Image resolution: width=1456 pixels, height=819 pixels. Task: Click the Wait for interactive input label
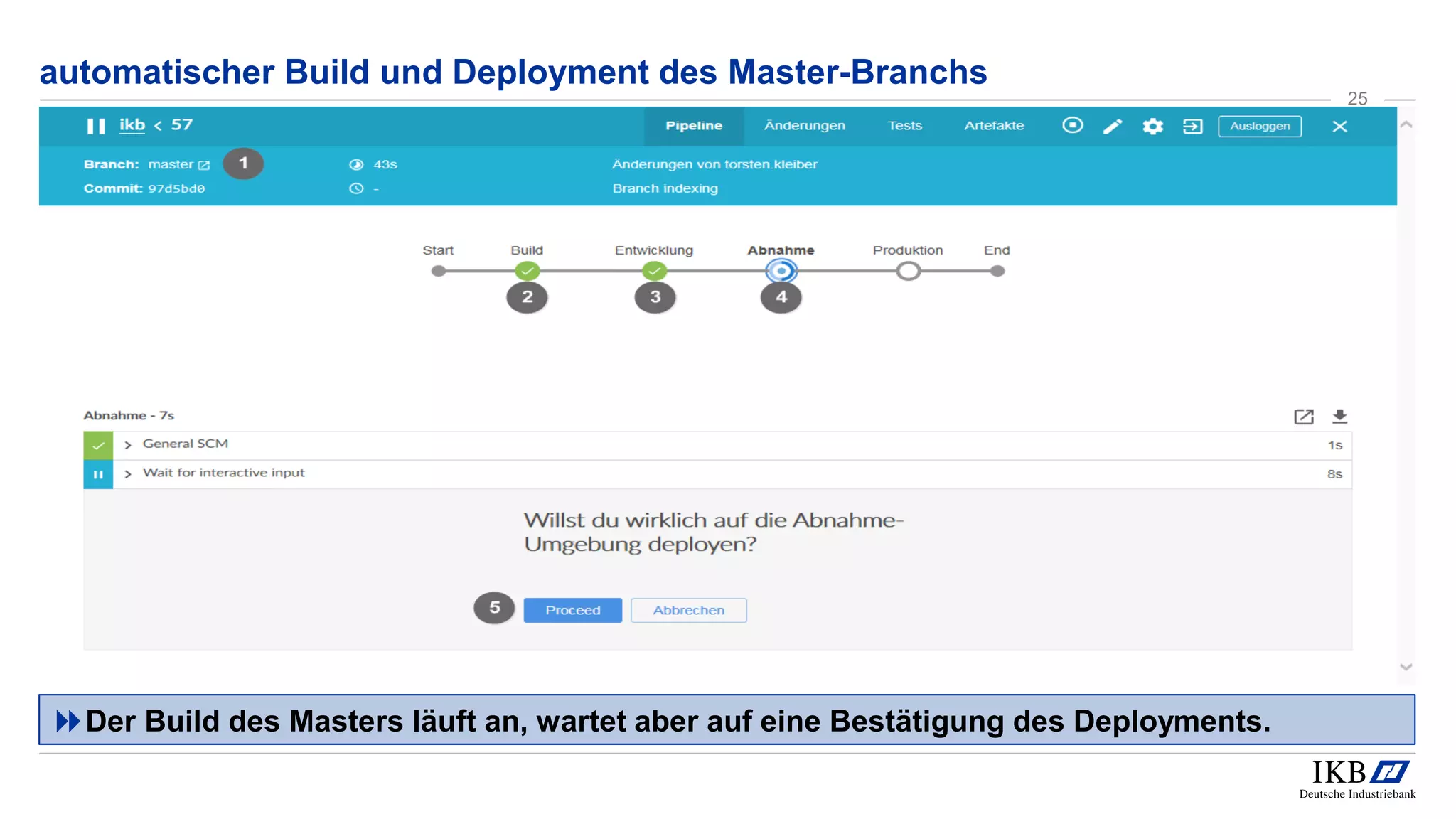[x=223, y=473]
